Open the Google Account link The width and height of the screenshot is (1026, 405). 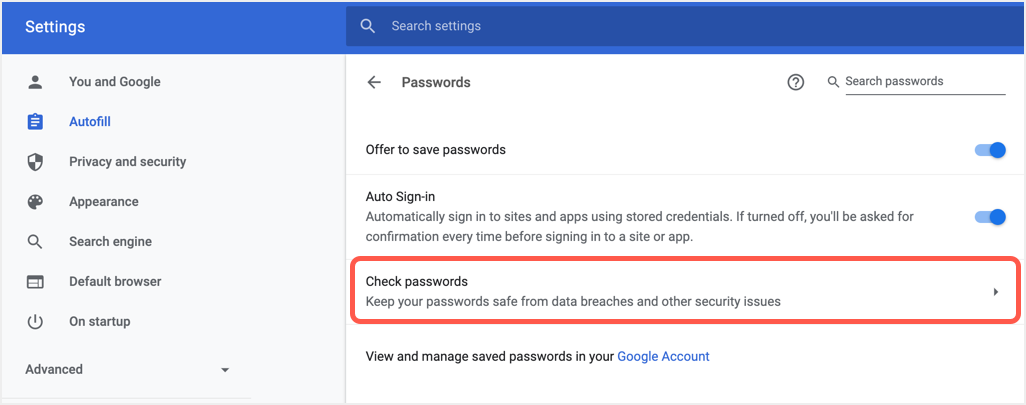coord(663,356)
